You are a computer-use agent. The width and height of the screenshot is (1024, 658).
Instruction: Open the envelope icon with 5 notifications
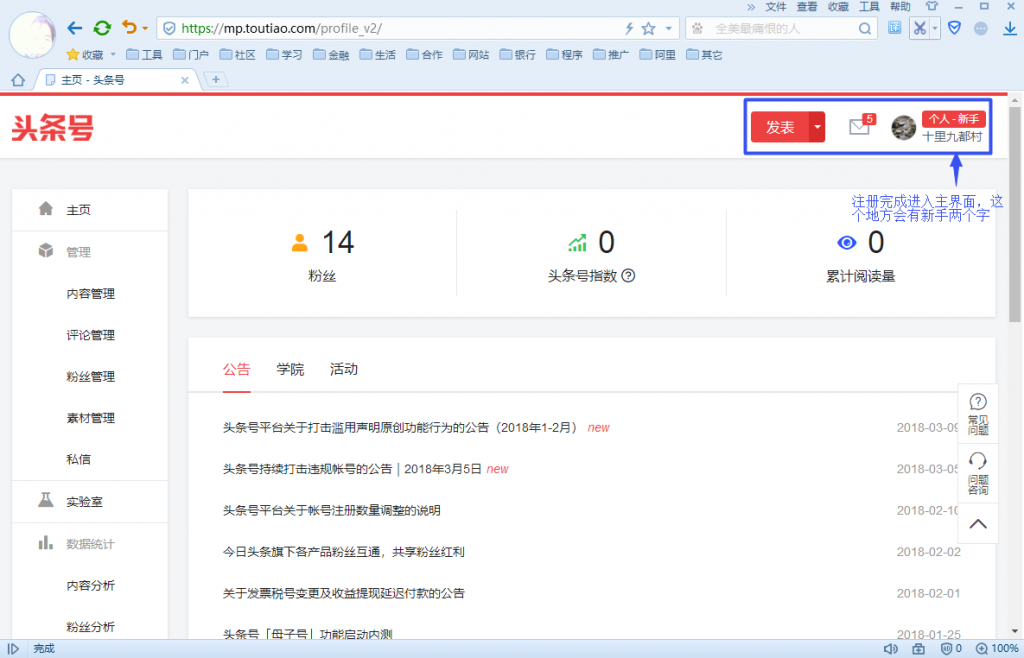pos(858,128)
